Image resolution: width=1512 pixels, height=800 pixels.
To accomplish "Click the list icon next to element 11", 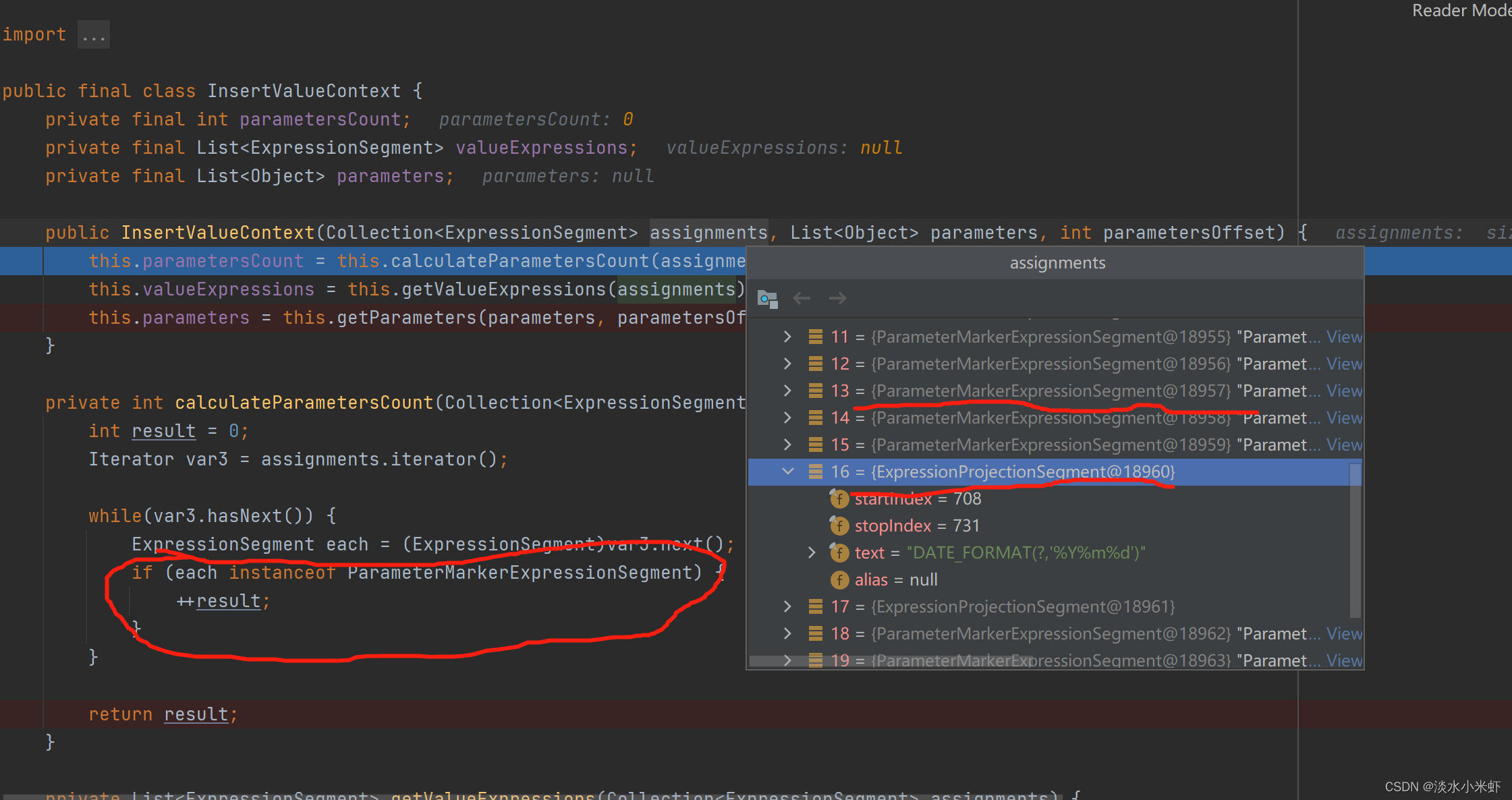I will click(816, 337).
